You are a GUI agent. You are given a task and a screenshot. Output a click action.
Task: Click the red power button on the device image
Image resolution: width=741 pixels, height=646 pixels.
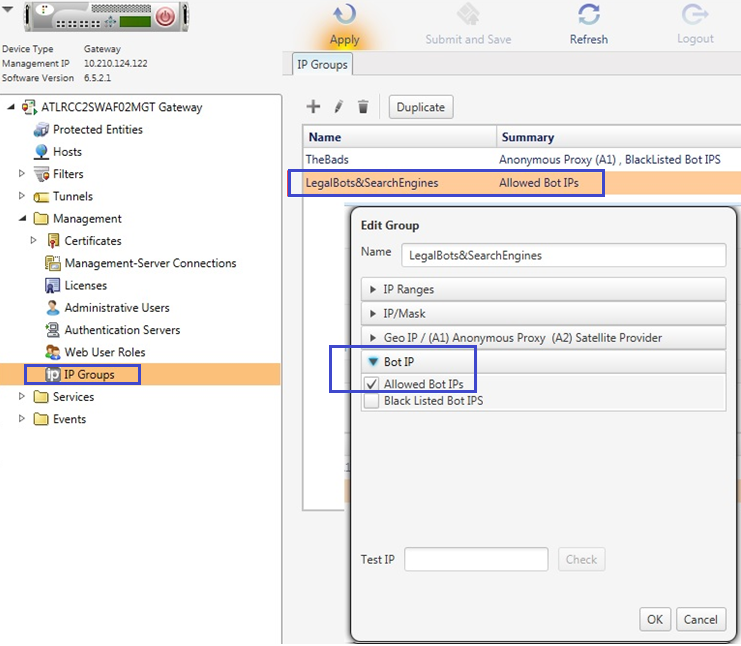coord(165,17)
